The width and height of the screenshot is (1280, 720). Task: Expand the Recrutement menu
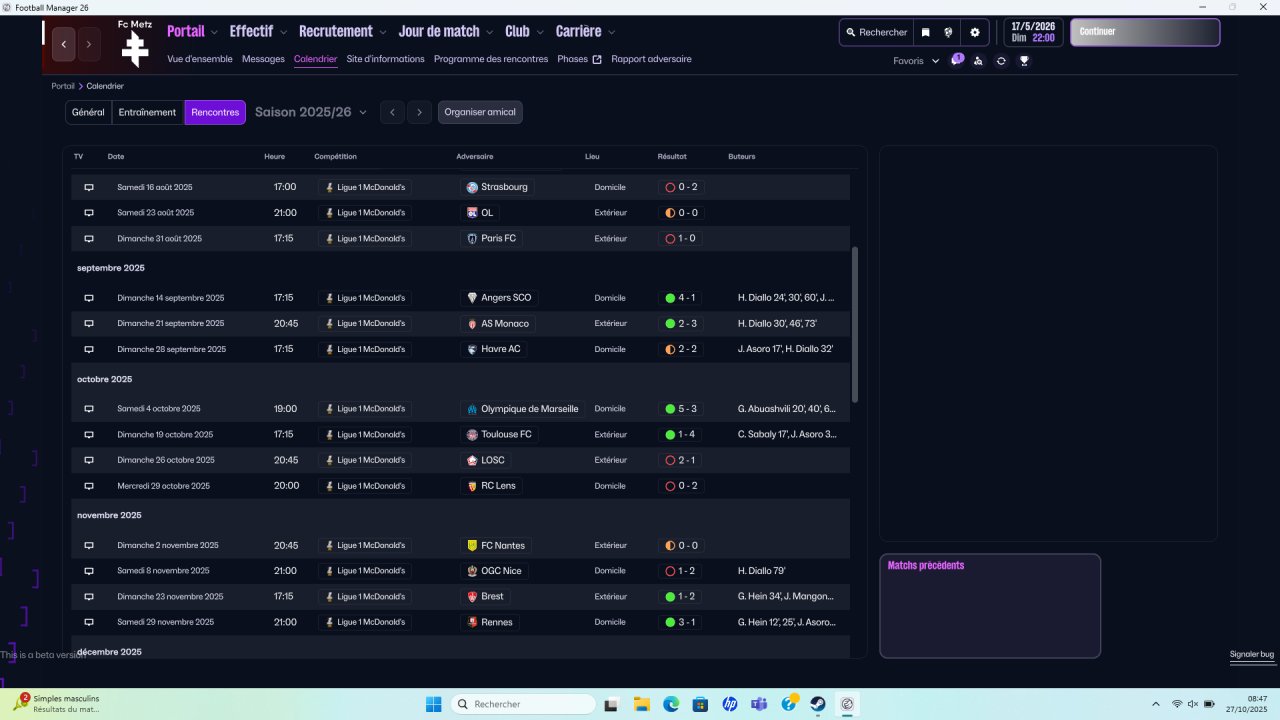click(x=342, y=31)
